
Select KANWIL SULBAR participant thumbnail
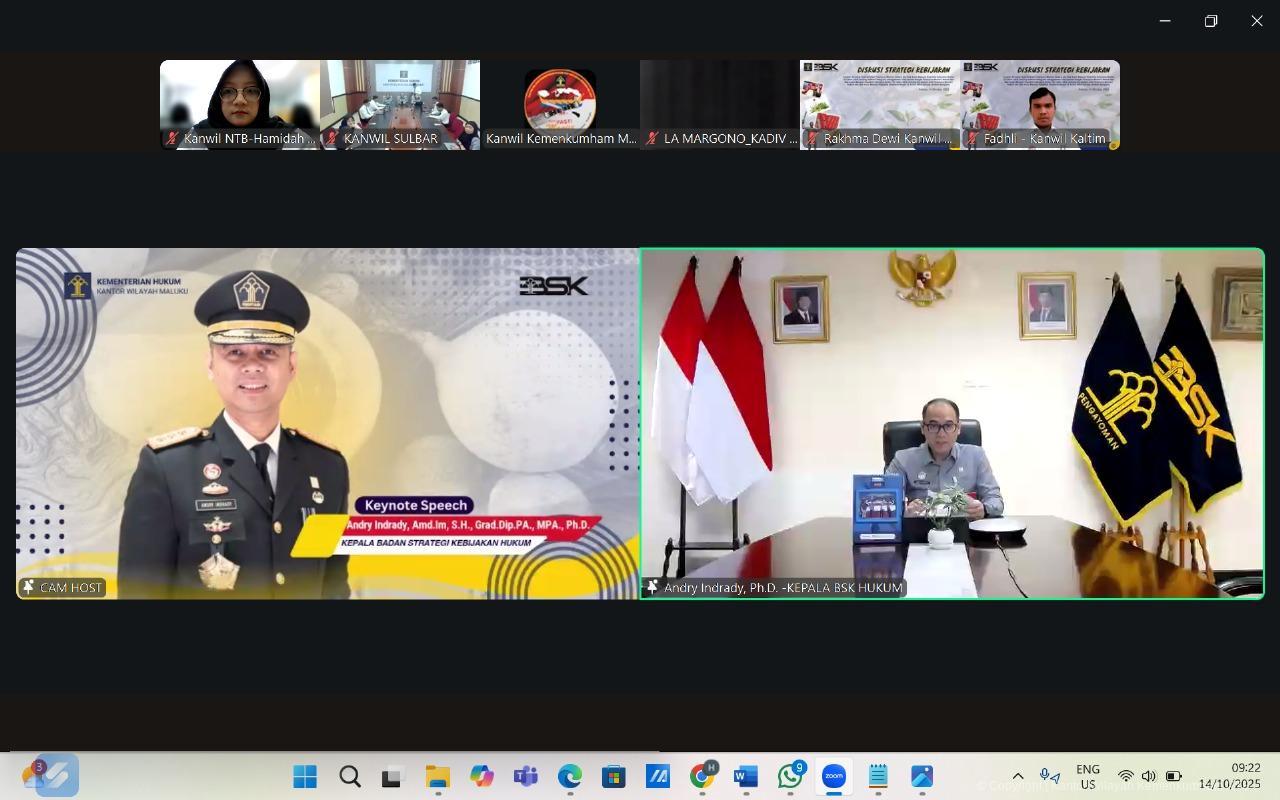400,104
